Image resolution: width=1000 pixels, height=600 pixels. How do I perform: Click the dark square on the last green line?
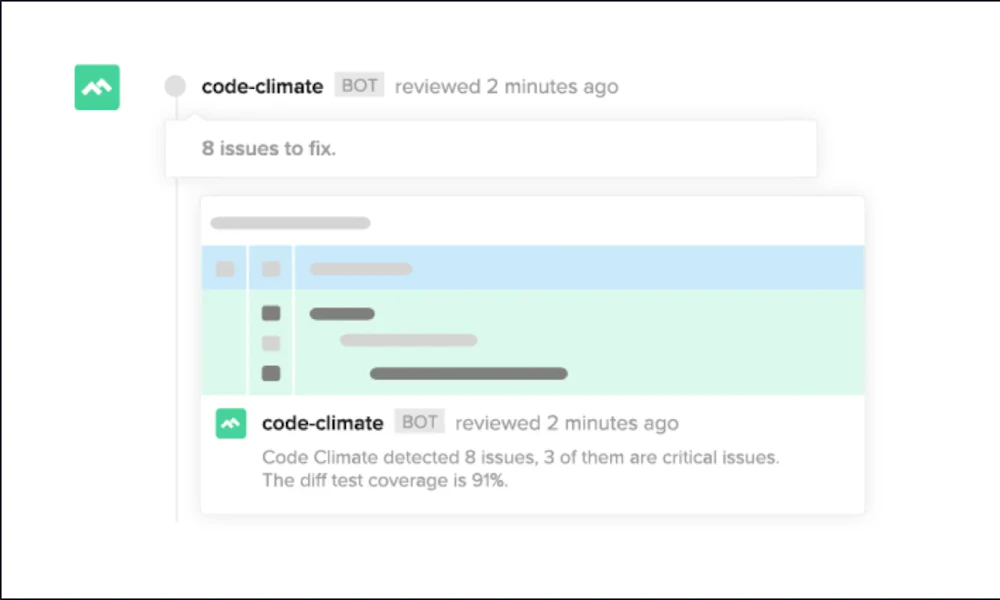(x=271, y=374)
